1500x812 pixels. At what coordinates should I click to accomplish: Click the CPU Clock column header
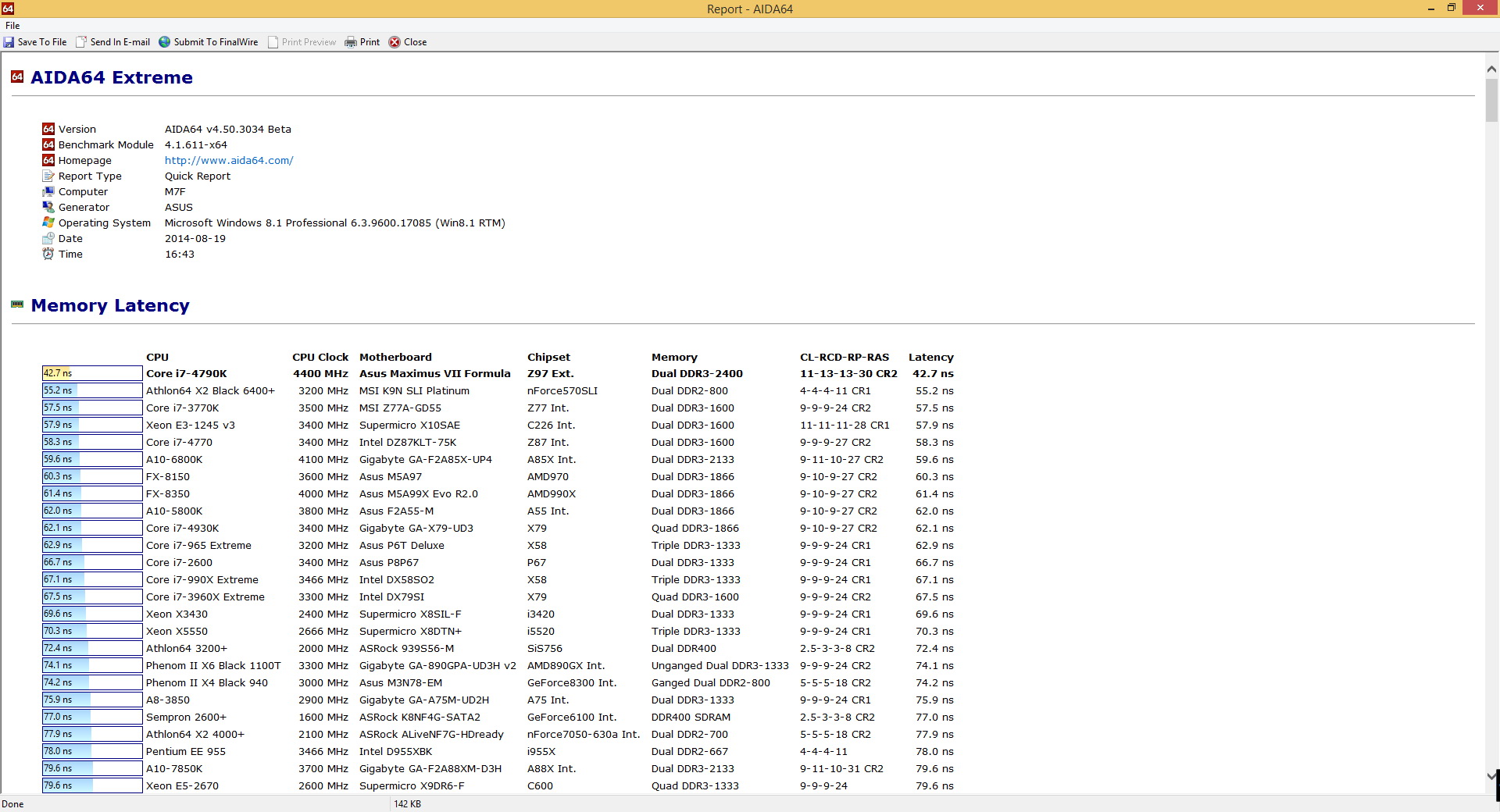tap(320, 357)
